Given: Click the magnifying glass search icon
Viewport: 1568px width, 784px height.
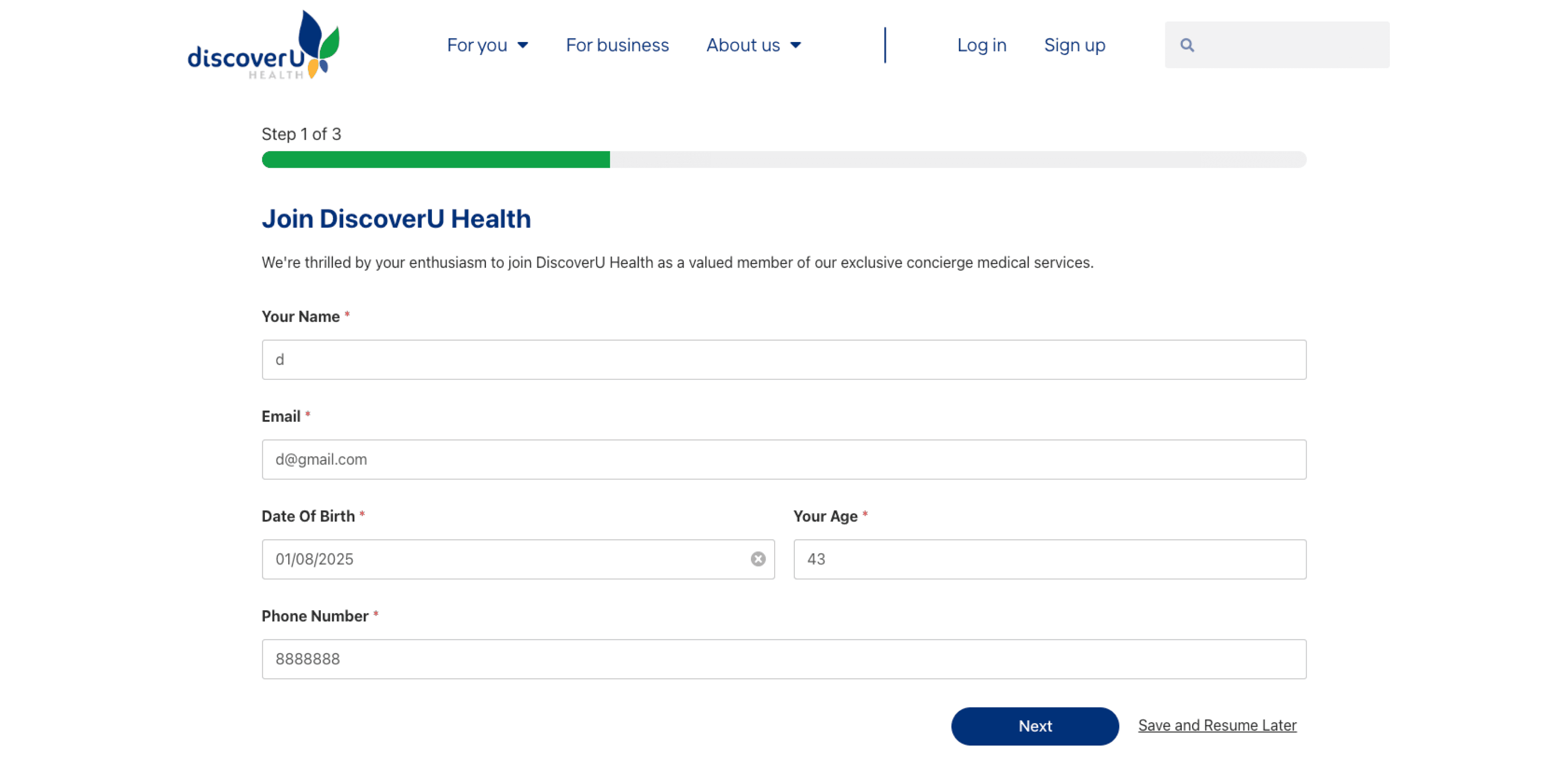Looking at the screenshot, I should 1187,45.
